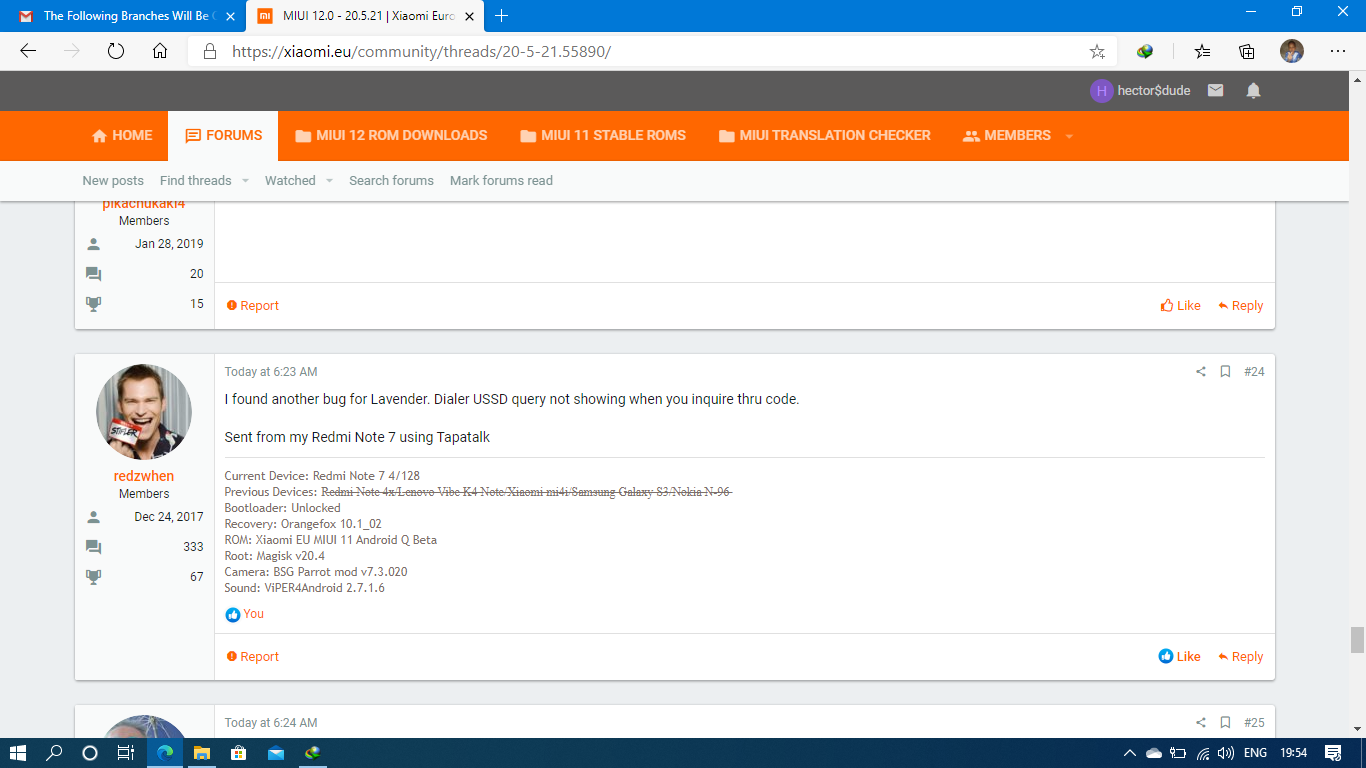Image resolution: width=1366 pixels, height=768 pixels.
Task: Open Microsoft Store from taskbar
Action: tap(238, 753)
